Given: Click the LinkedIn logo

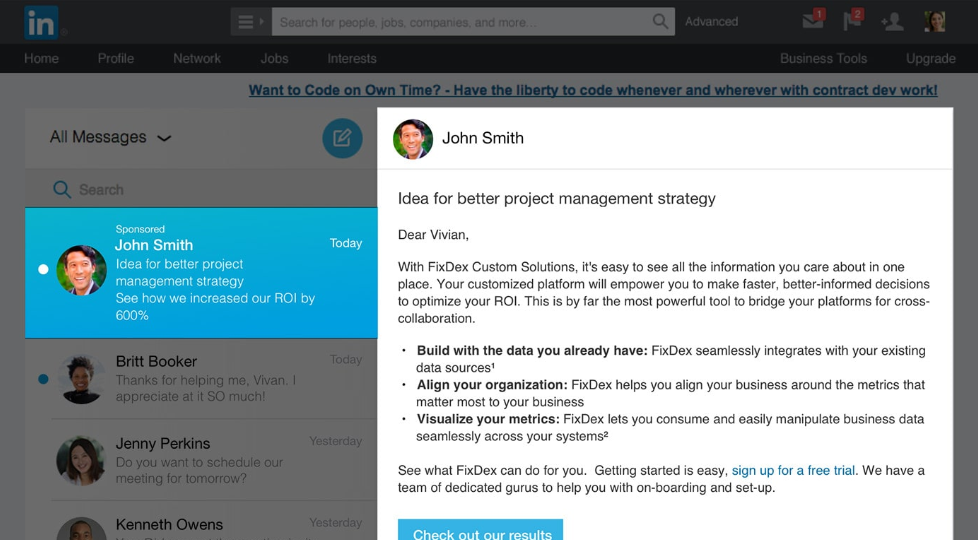Looking at the screenshot, I should coord(41,22).
